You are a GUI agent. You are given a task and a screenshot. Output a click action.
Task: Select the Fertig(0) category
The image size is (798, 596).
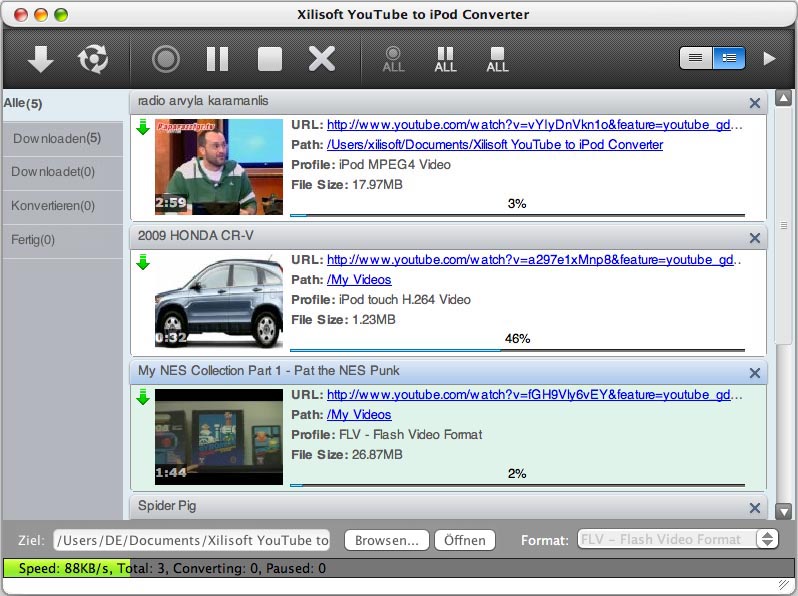tap(63, 240)
